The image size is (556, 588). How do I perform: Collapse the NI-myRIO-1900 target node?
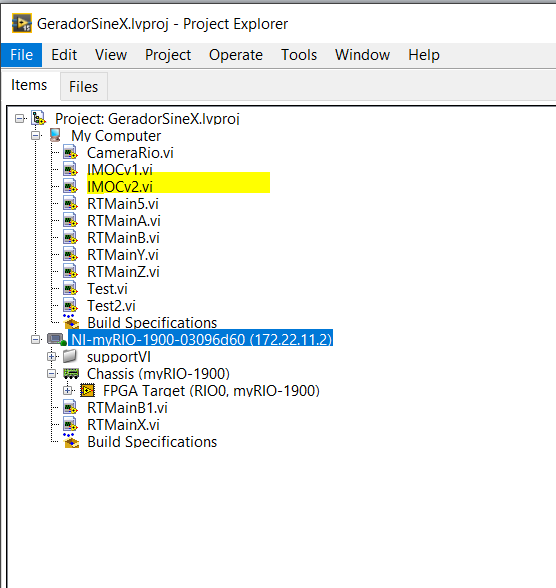[36, 340]
